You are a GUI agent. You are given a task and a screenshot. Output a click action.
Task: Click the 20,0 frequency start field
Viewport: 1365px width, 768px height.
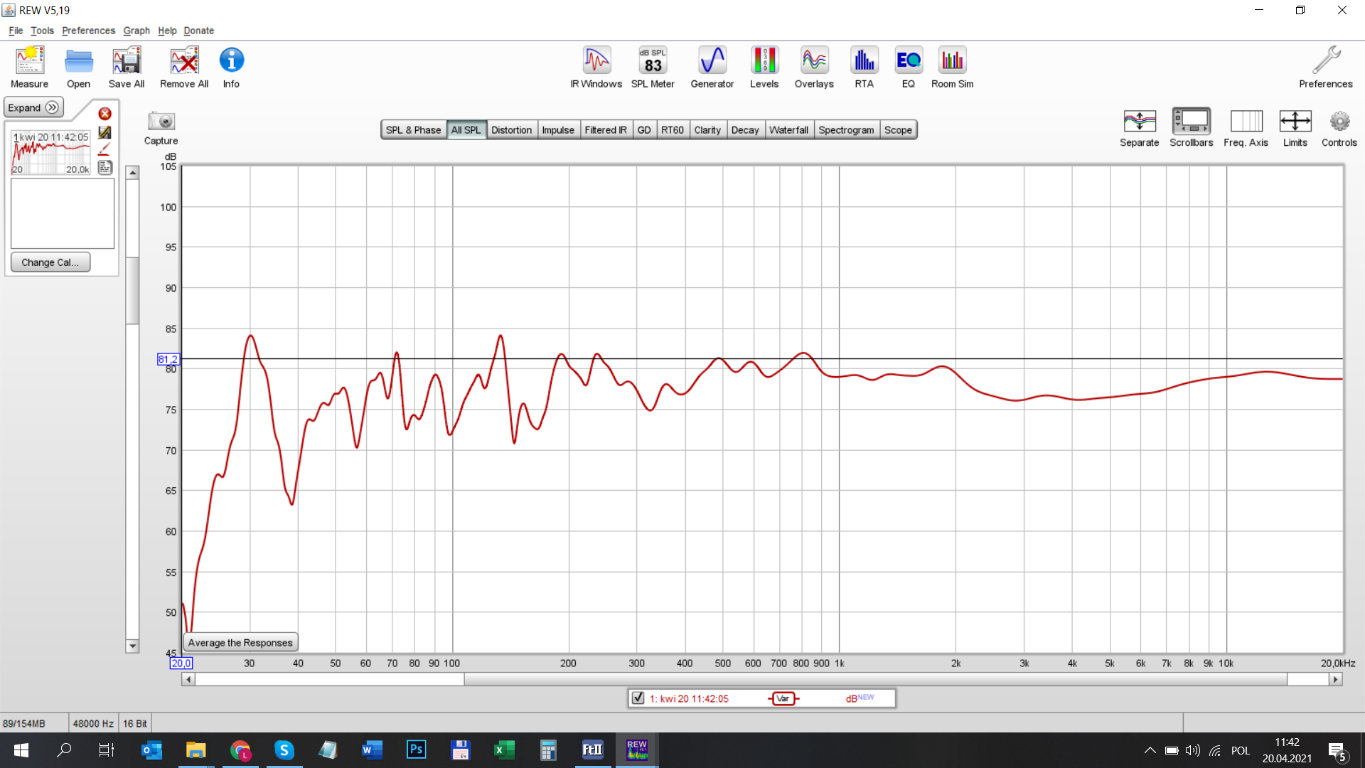pyautogui.click(x=181, y=663)
